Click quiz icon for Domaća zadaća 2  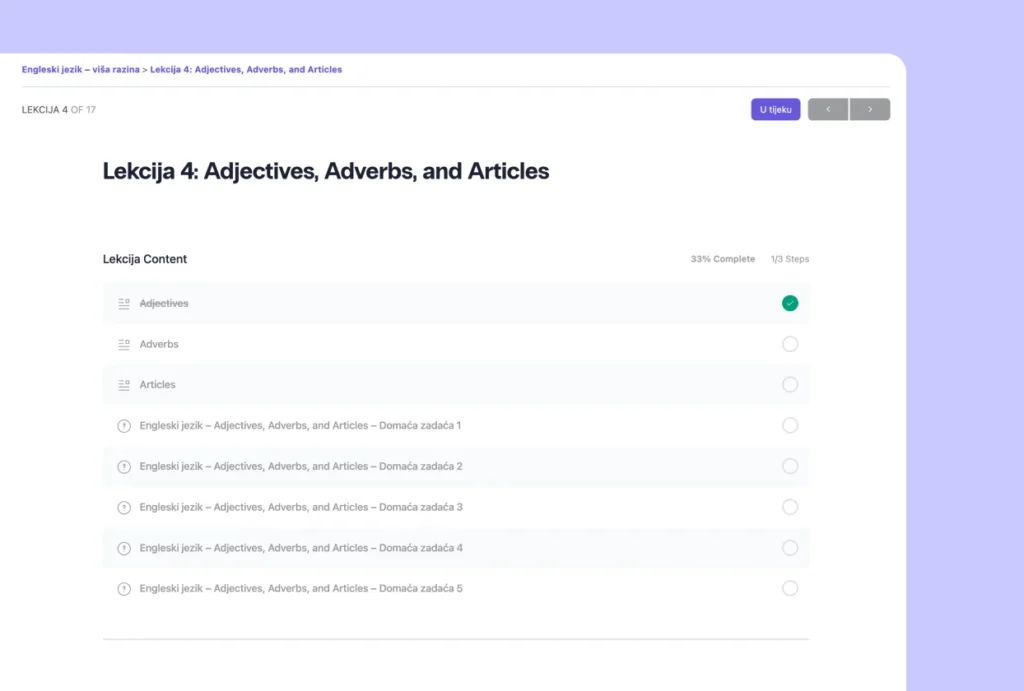coord(124,467)
